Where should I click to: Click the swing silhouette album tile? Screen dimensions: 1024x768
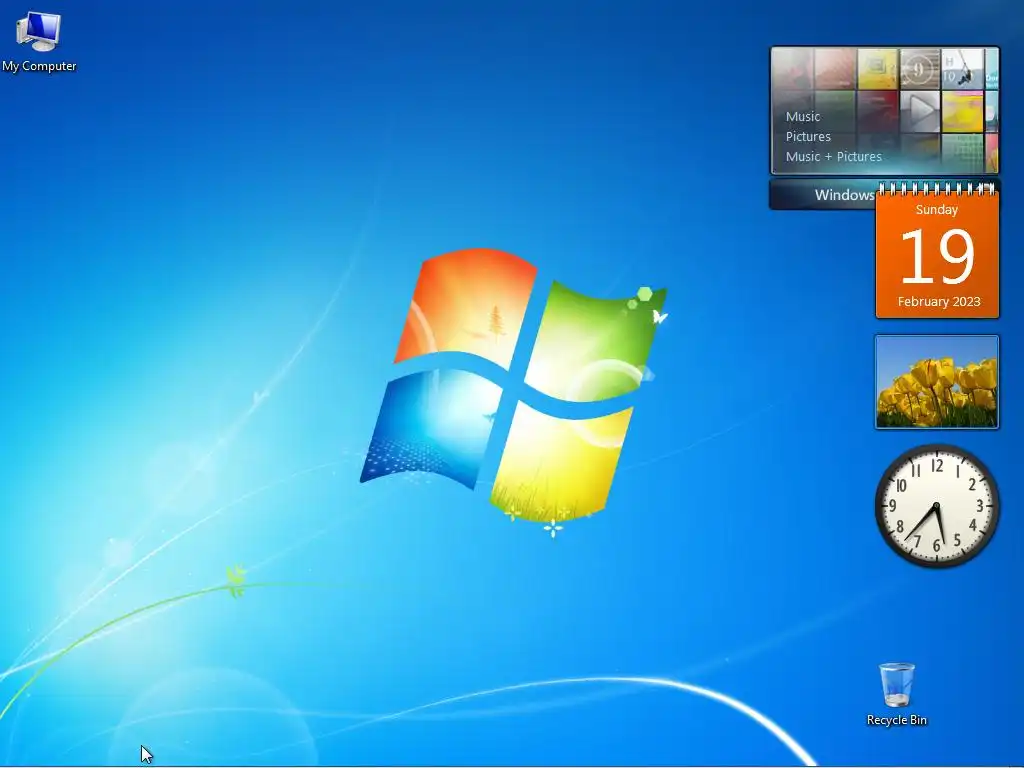tap(962, 68)
